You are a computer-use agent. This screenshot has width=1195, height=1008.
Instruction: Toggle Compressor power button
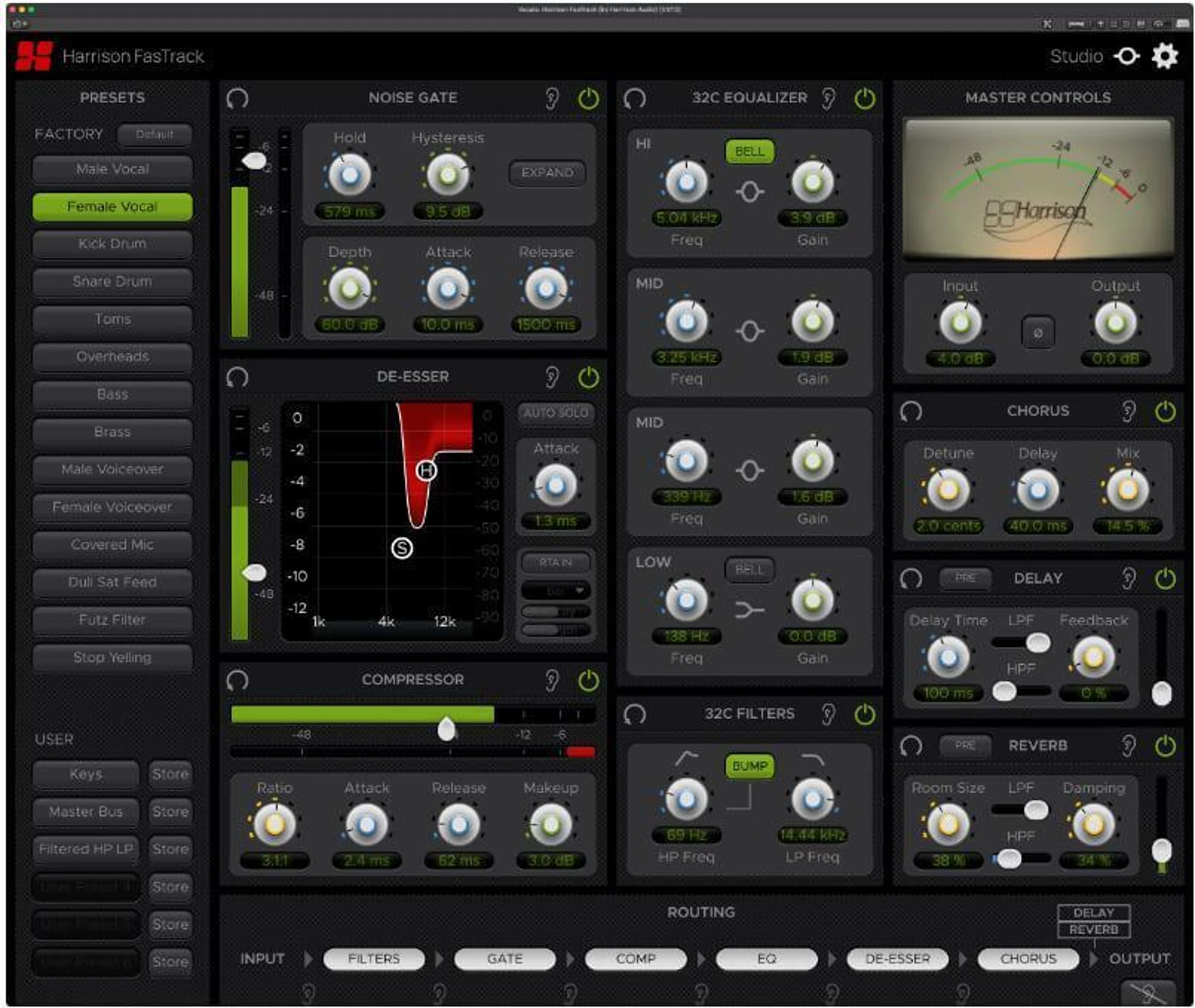point(588,680)
